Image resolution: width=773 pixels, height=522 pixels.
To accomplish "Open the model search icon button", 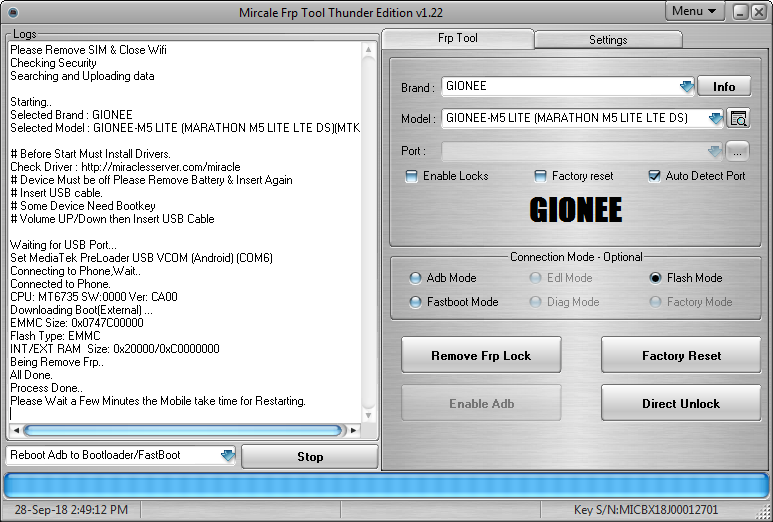I will point(738,119).
